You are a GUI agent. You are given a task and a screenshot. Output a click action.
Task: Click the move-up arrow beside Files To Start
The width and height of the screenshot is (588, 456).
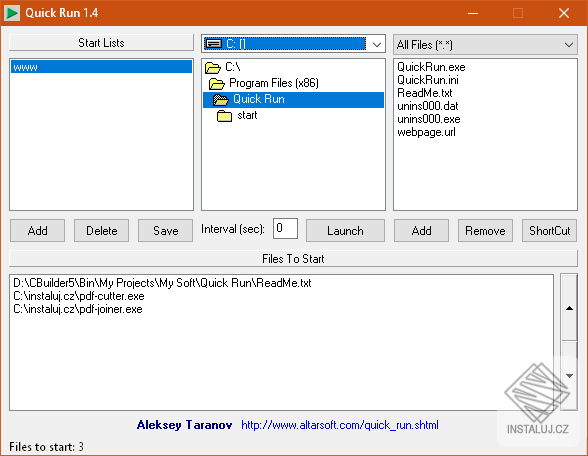pyautogui.click(x=569, y=308)
